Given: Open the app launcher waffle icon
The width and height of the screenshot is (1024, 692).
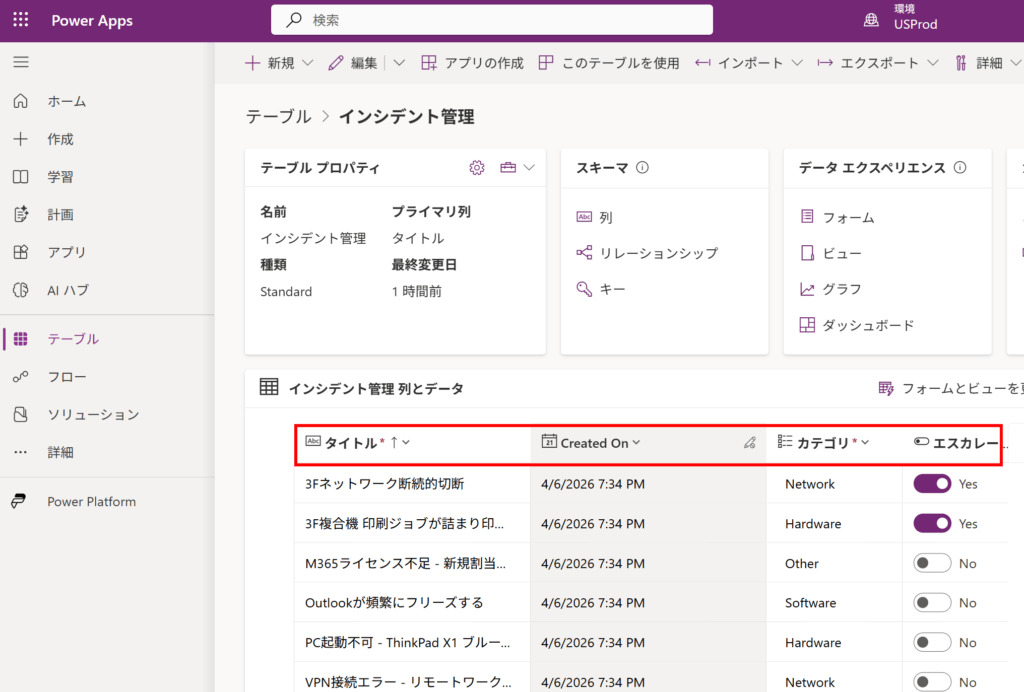Looking at the screenshot, I should pos(21,20).
